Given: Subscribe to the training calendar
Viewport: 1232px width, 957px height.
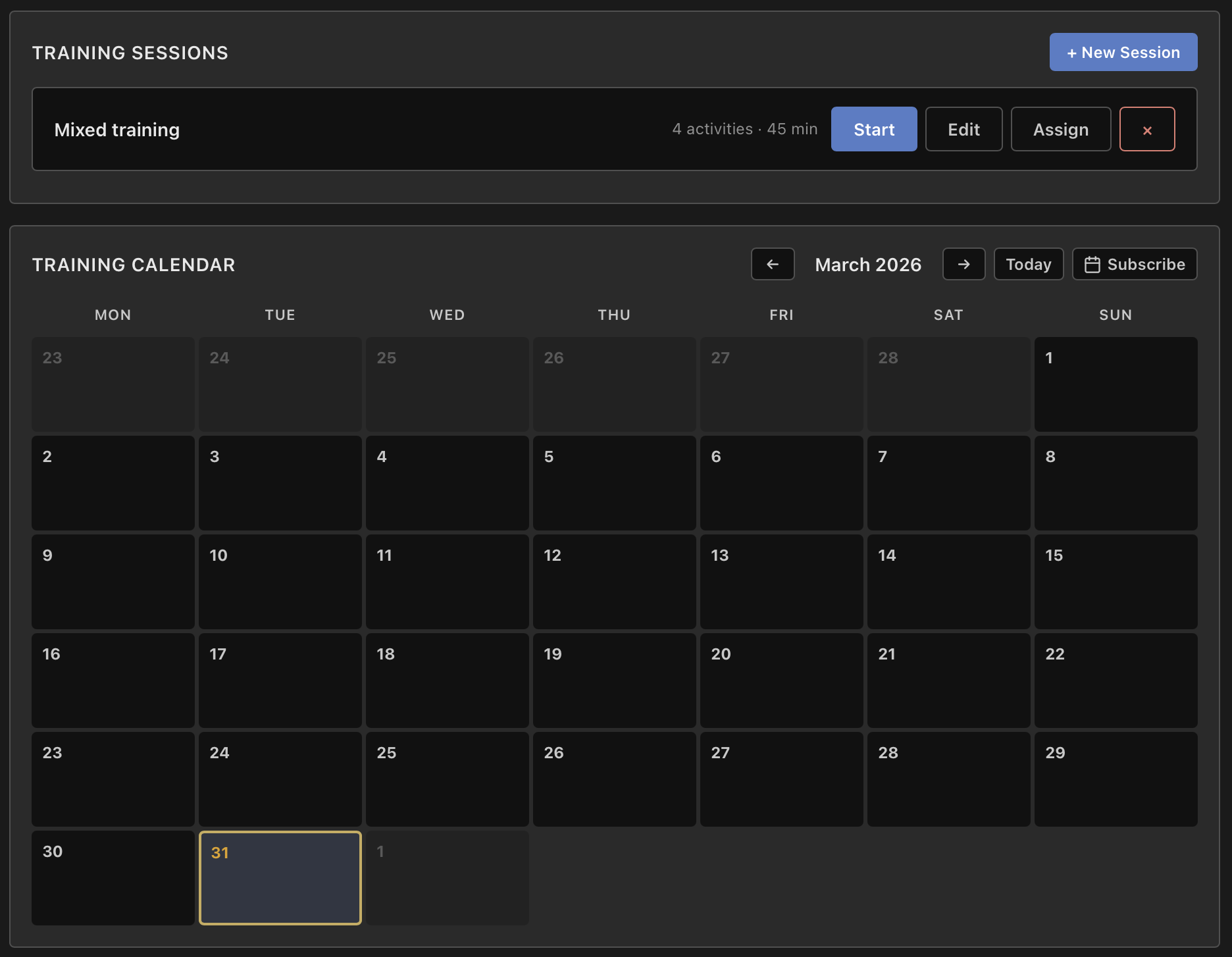Looking at the screenshot, I should (1135, 264).
